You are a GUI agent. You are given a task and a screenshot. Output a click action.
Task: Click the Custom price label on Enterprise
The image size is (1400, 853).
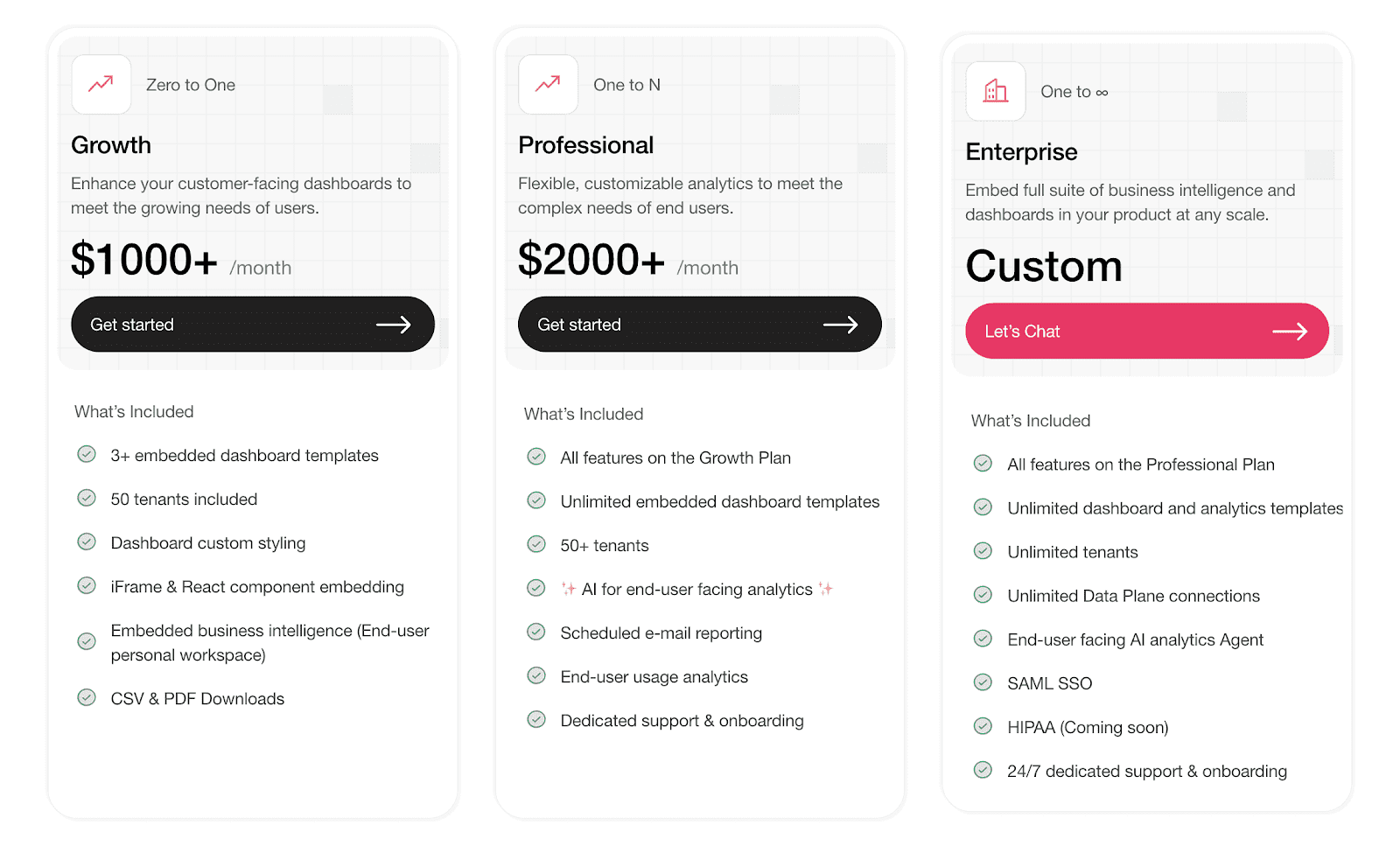(1043, 267)
